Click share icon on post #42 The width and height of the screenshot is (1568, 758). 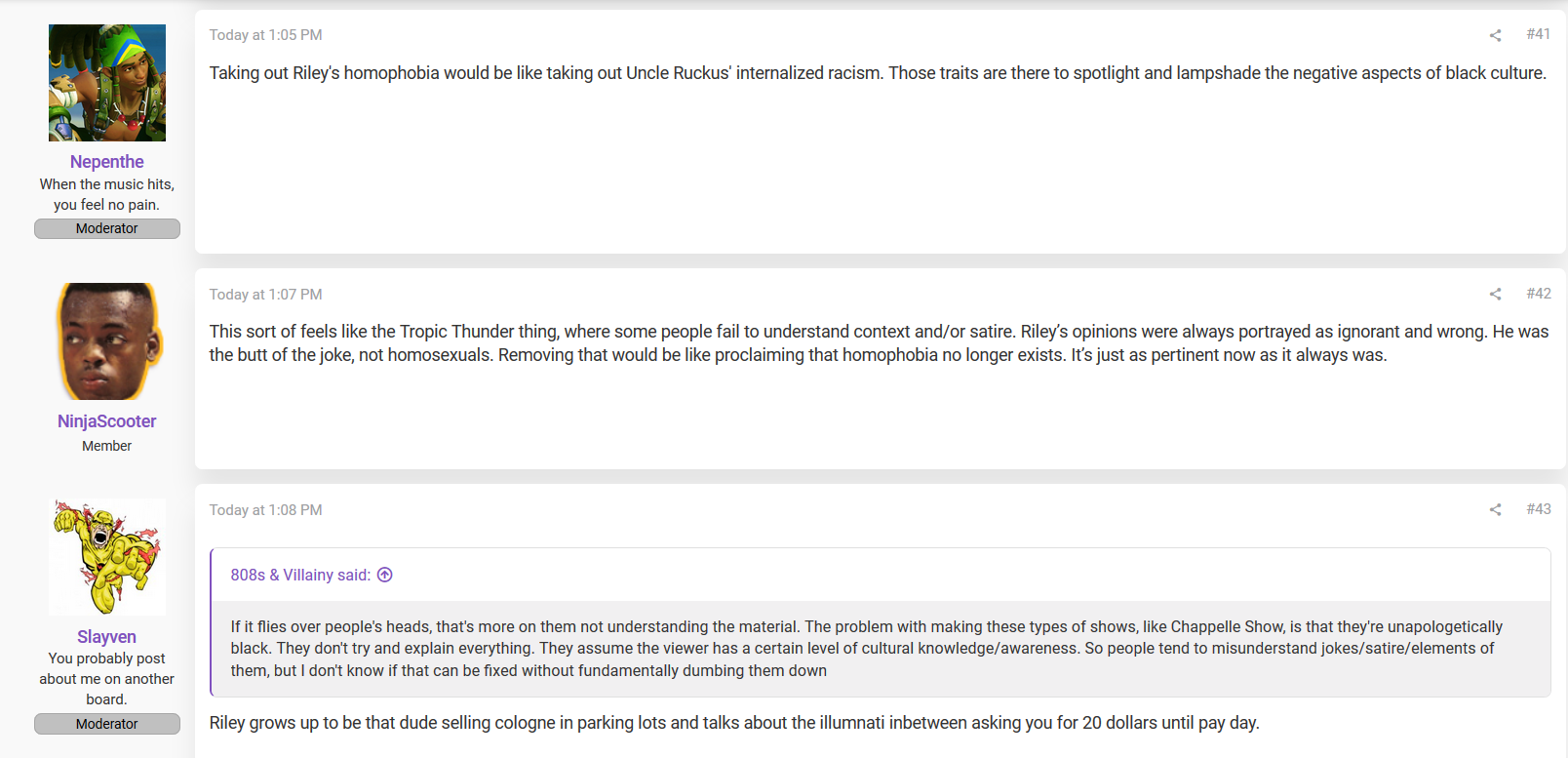tap(1495, 294)
